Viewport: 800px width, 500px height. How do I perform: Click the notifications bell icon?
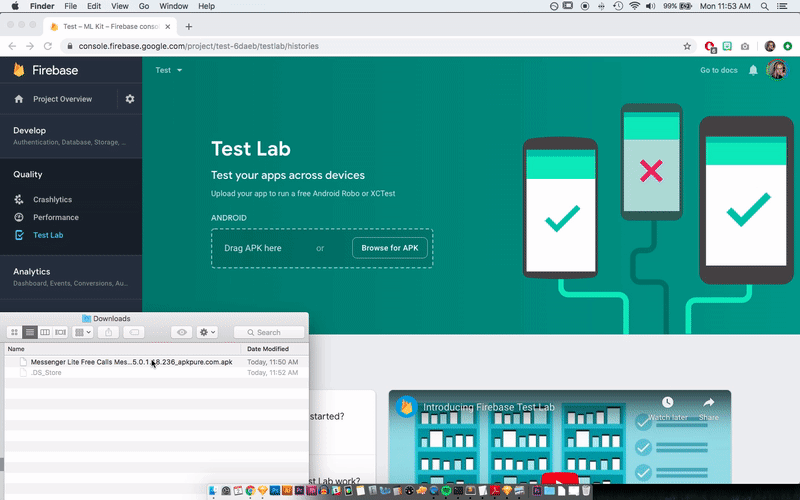[753, 70]
